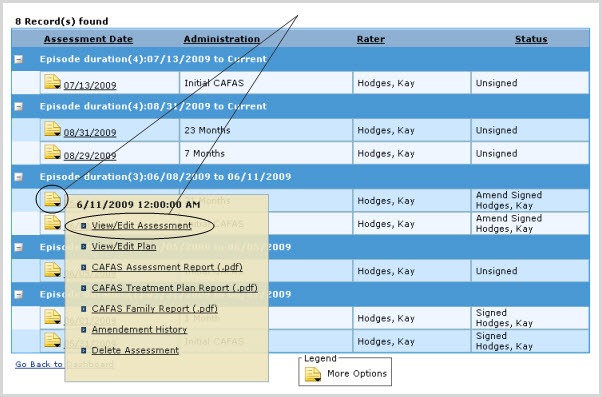Image resolution: width=602 pixels, height=397 pixels.
Task: Sort by Status column header
Action: coord(531,39)
